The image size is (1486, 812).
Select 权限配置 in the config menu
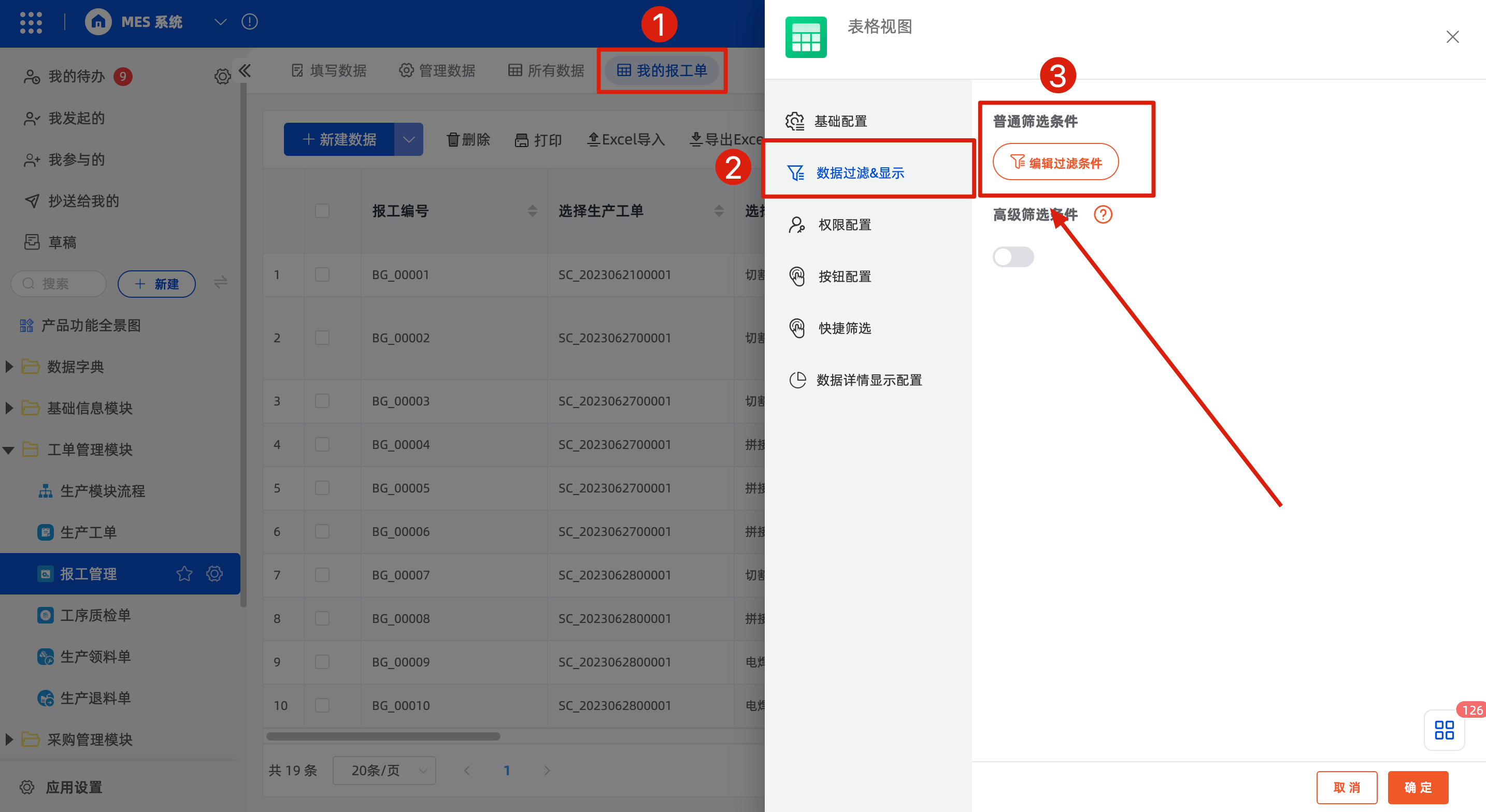[x=844, y=225]
